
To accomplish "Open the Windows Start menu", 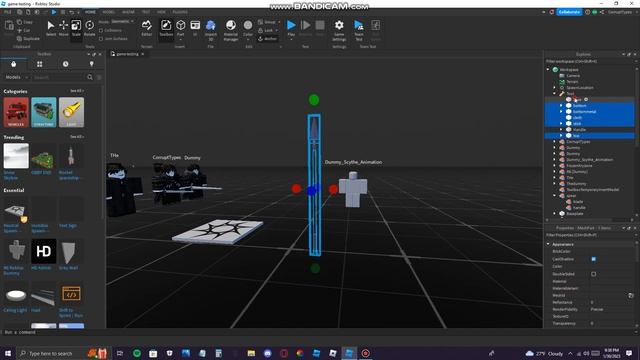I will [x=8, y=353].
